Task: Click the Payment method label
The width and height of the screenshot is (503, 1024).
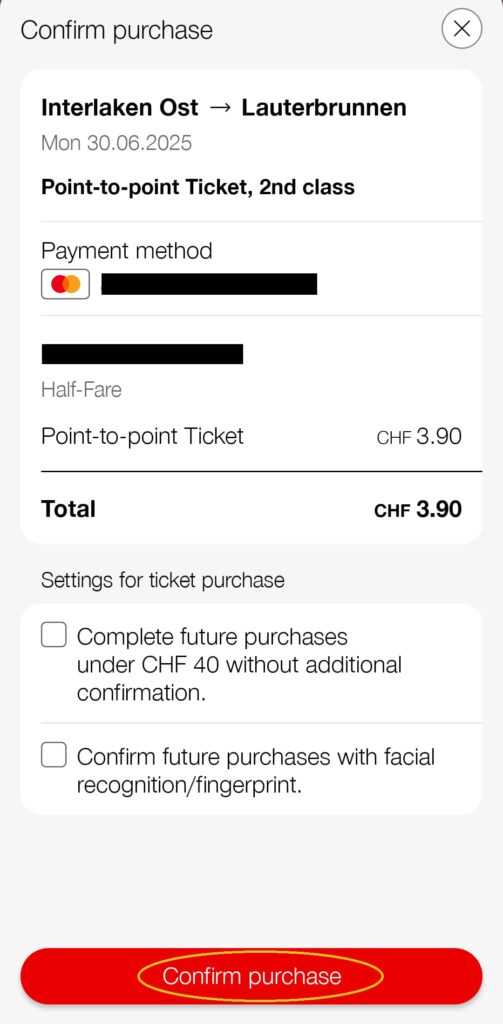Action: (127, 251)
